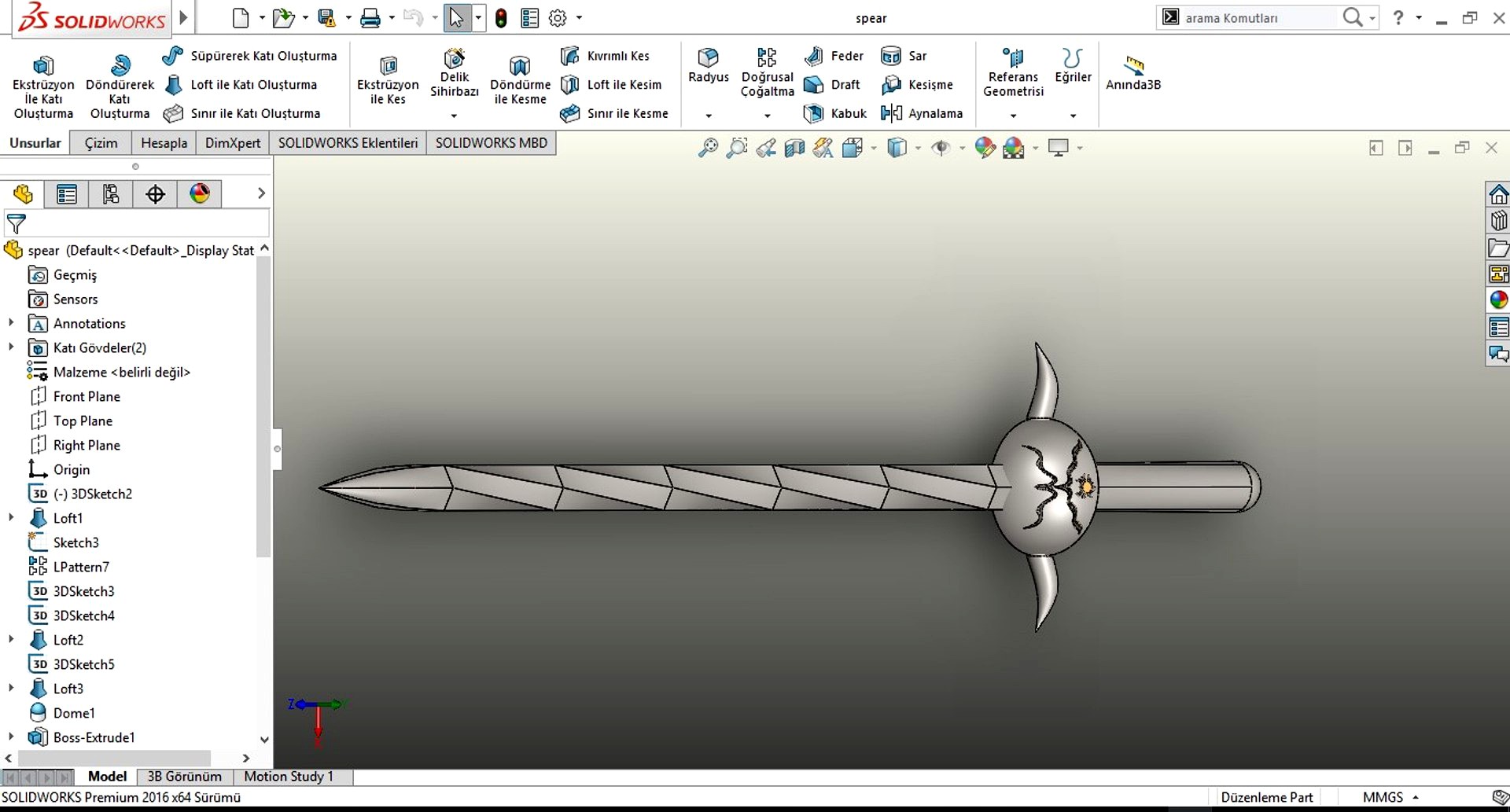
Task: Click inside the arama Komutları search field
Action: pyautogui.click(x=1250, y=17)
